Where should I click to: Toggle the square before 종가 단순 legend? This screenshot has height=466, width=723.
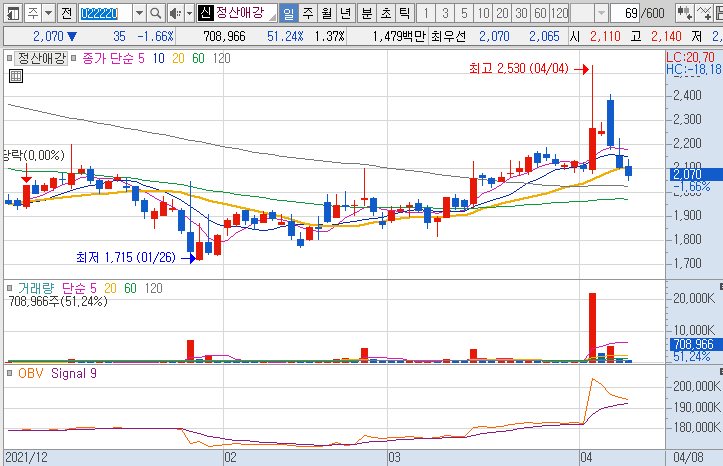[73, 59]
